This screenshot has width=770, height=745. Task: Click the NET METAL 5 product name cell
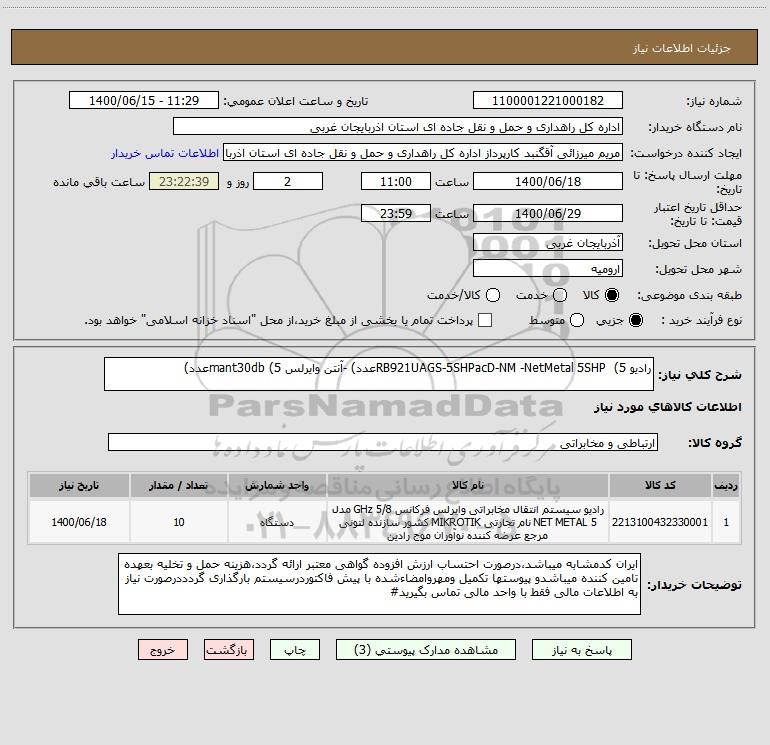(x=468, y=522)
